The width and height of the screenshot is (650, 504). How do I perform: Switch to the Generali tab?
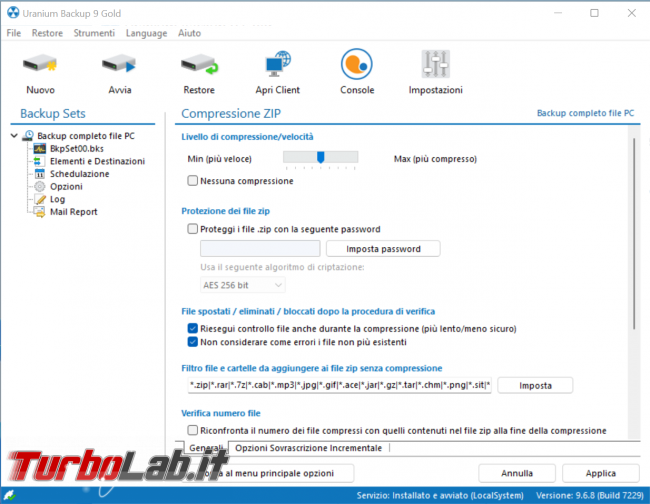tap(206, 448)
